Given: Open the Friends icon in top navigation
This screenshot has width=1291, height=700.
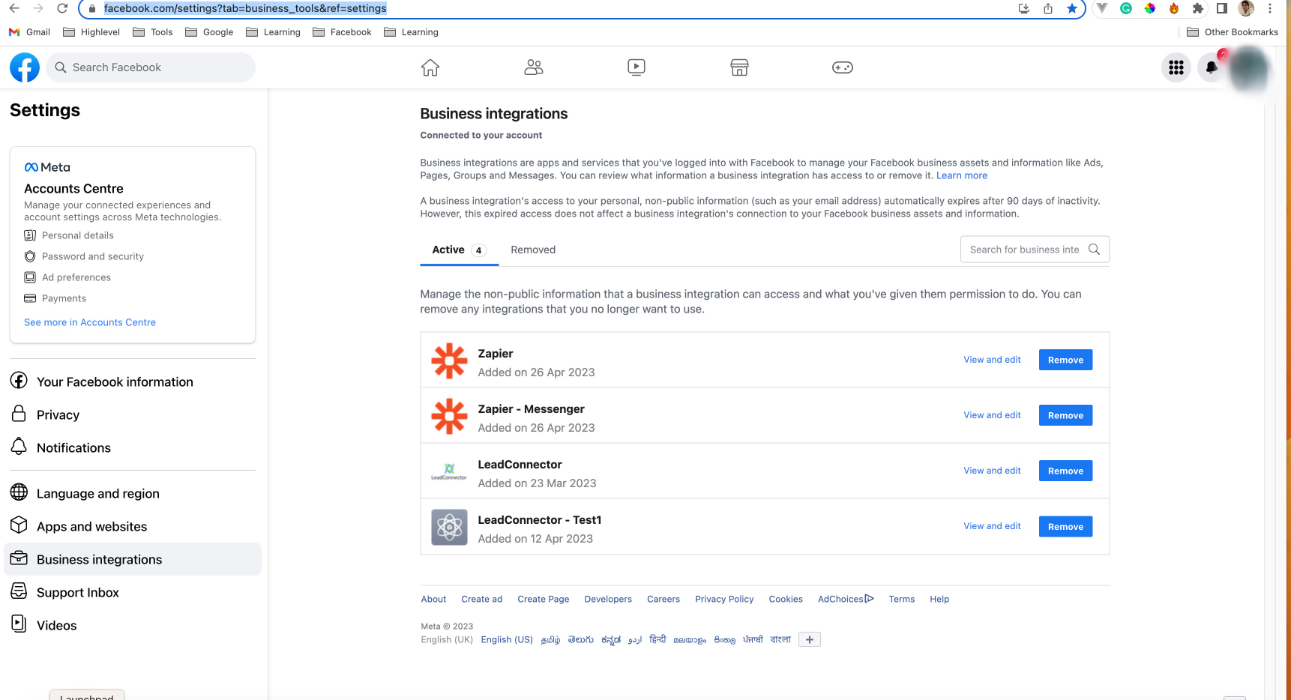Looking at the screenshot, I should click(534, 67).
